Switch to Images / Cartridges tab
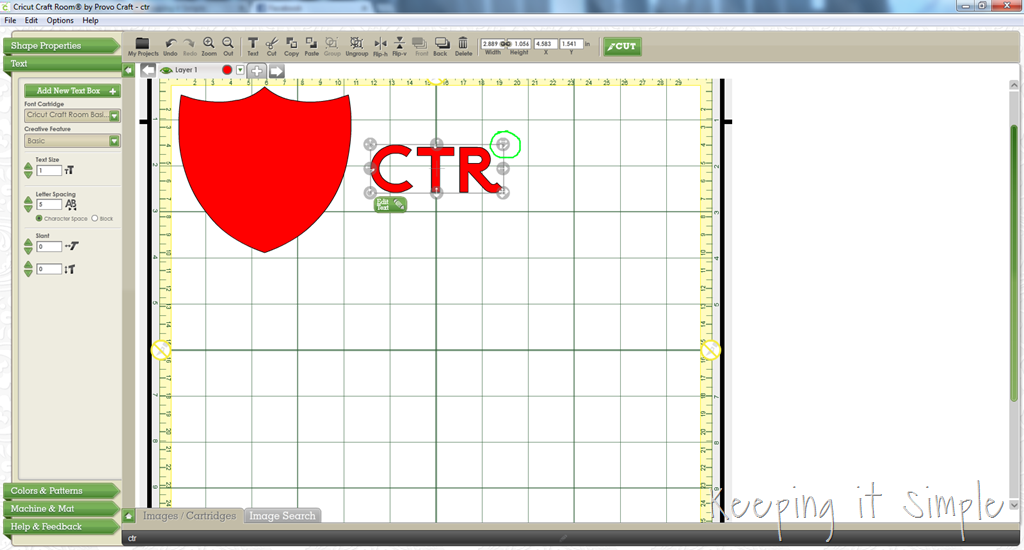 (189, 515)
